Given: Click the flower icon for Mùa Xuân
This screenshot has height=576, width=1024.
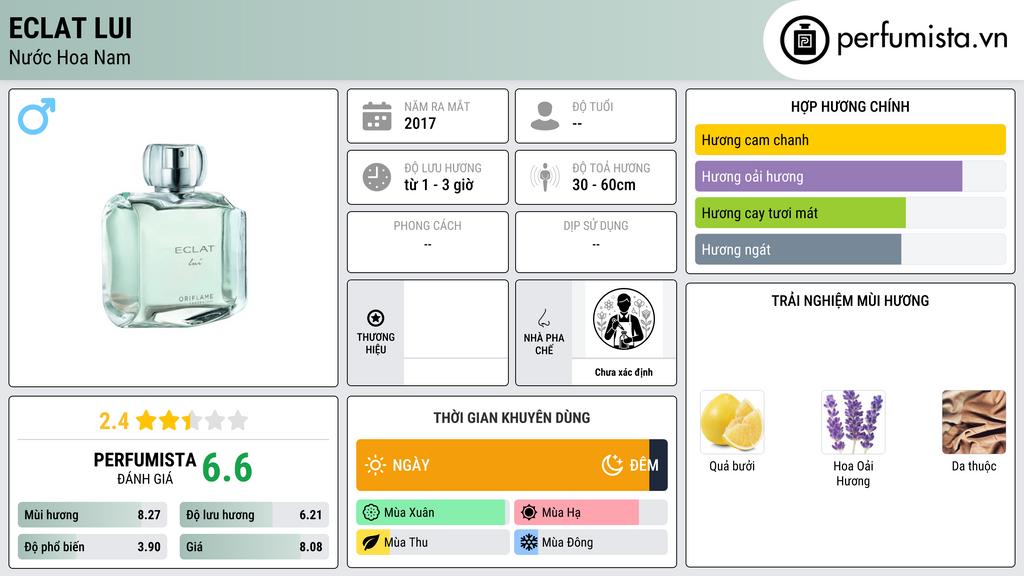Looking at the screenshot, I should (x=371, y=513).
